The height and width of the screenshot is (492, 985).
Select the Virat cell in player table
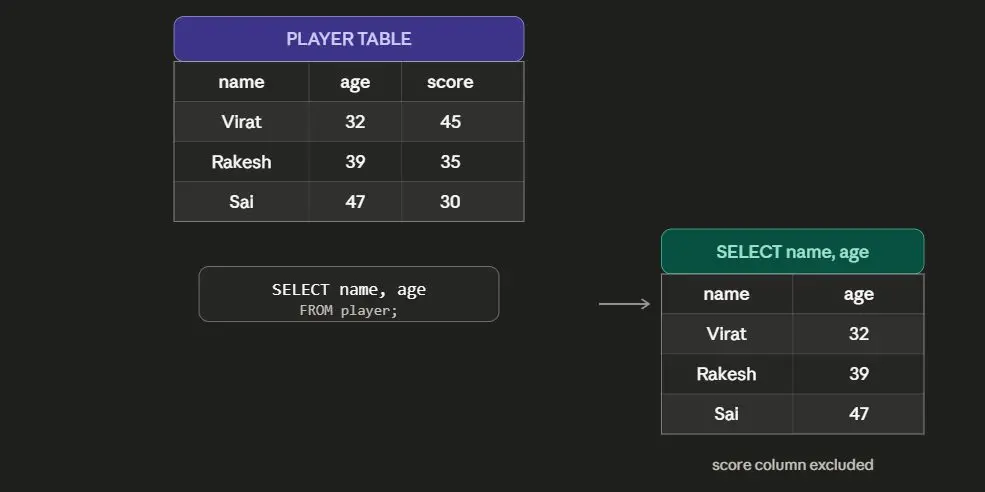(x=241, y=121)
